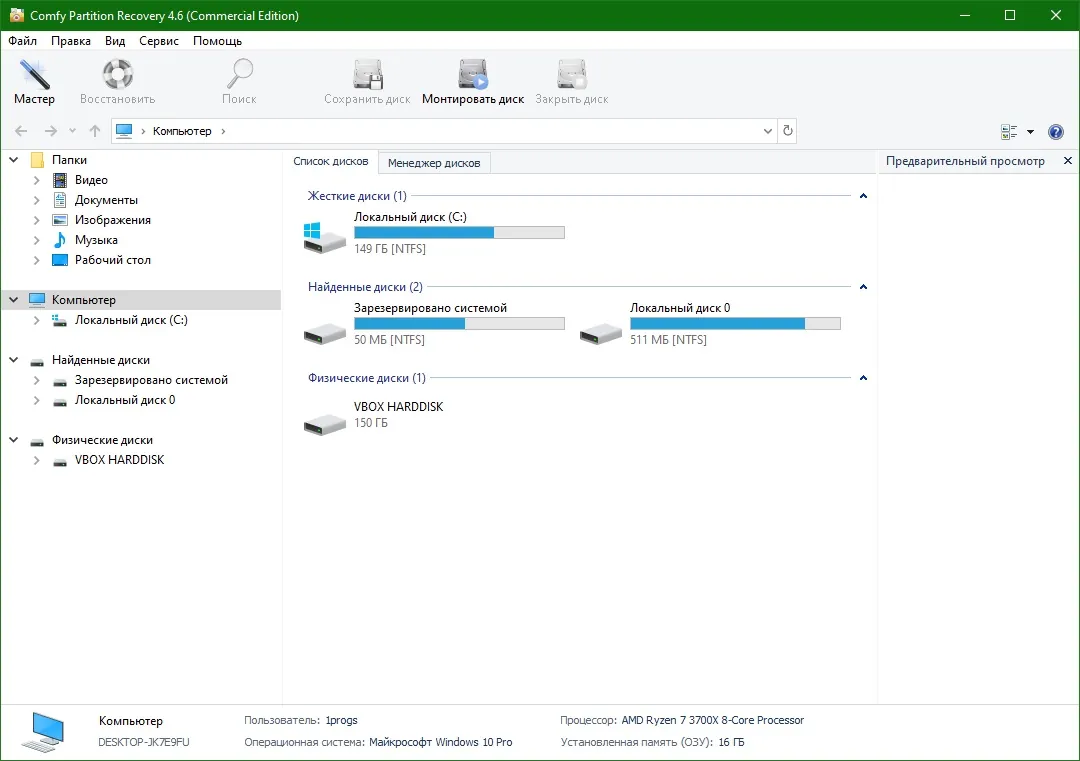Click the application icon in the title bar
Screen dimensions: 1080x761
click(x=17, y=15)
